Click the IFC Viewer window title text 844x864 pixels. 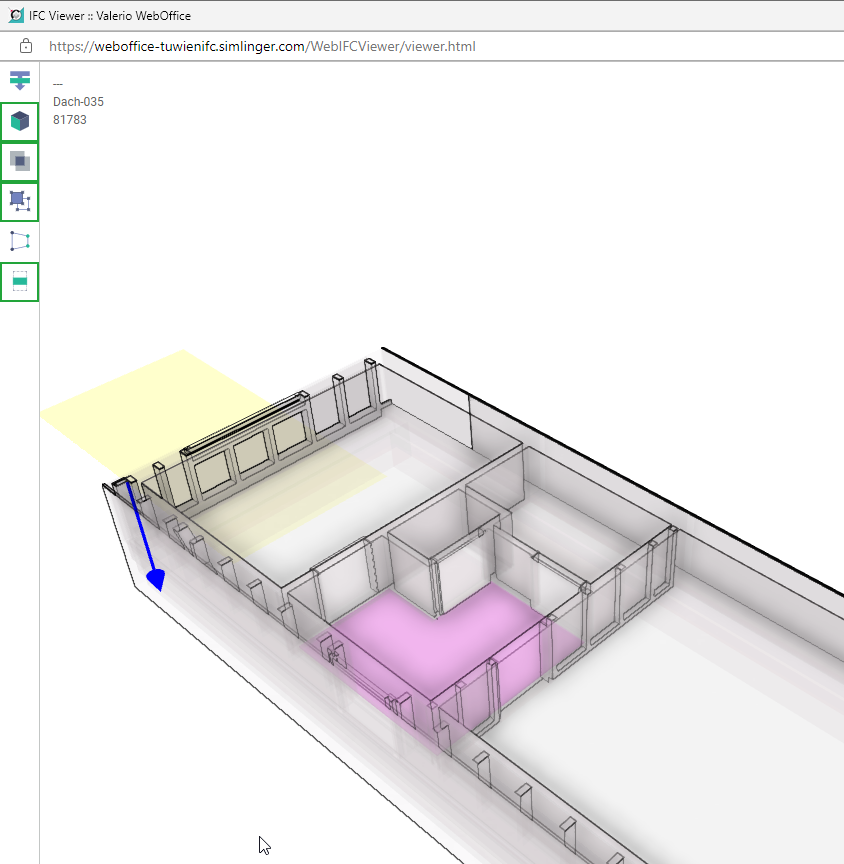pos(110,16)
